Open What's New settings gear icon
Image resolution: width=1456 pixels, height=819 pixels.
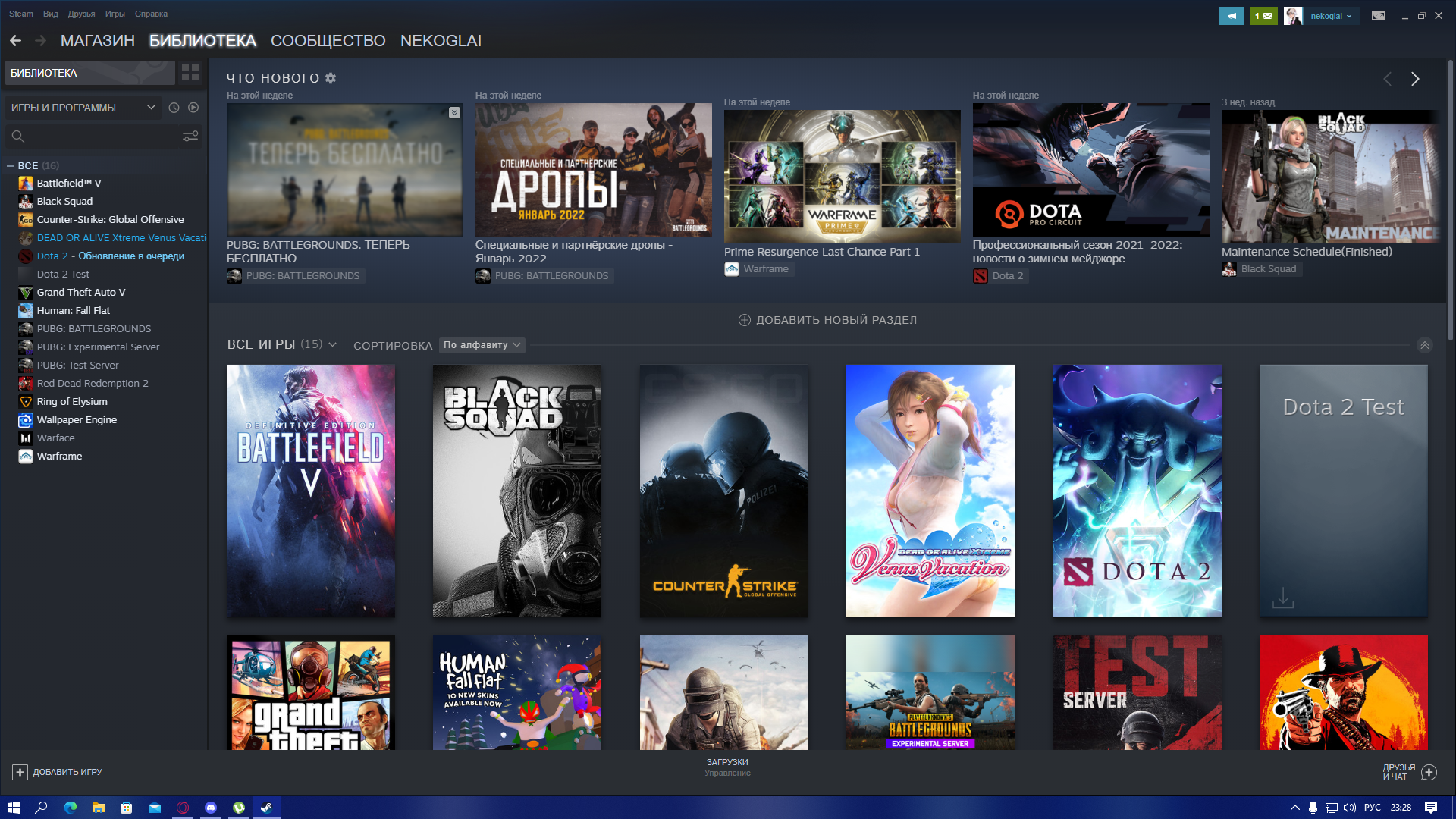pyautogui.click(x=331, y=78)
